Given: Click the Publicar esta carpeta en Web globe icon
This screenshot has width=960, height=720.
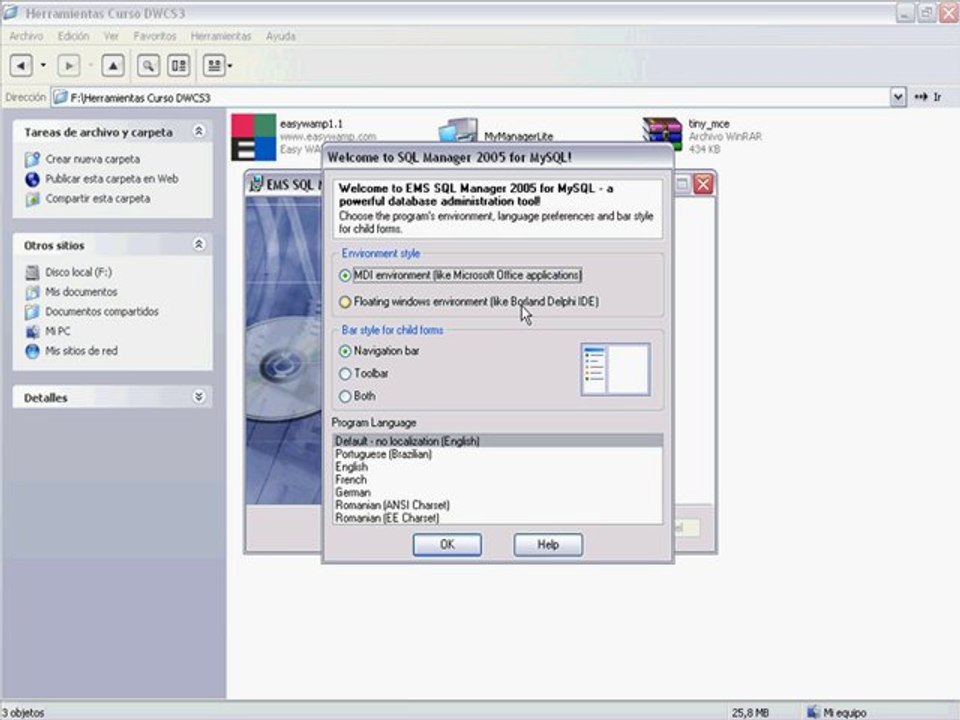Looking at the screenshot, I should (32, 179).
